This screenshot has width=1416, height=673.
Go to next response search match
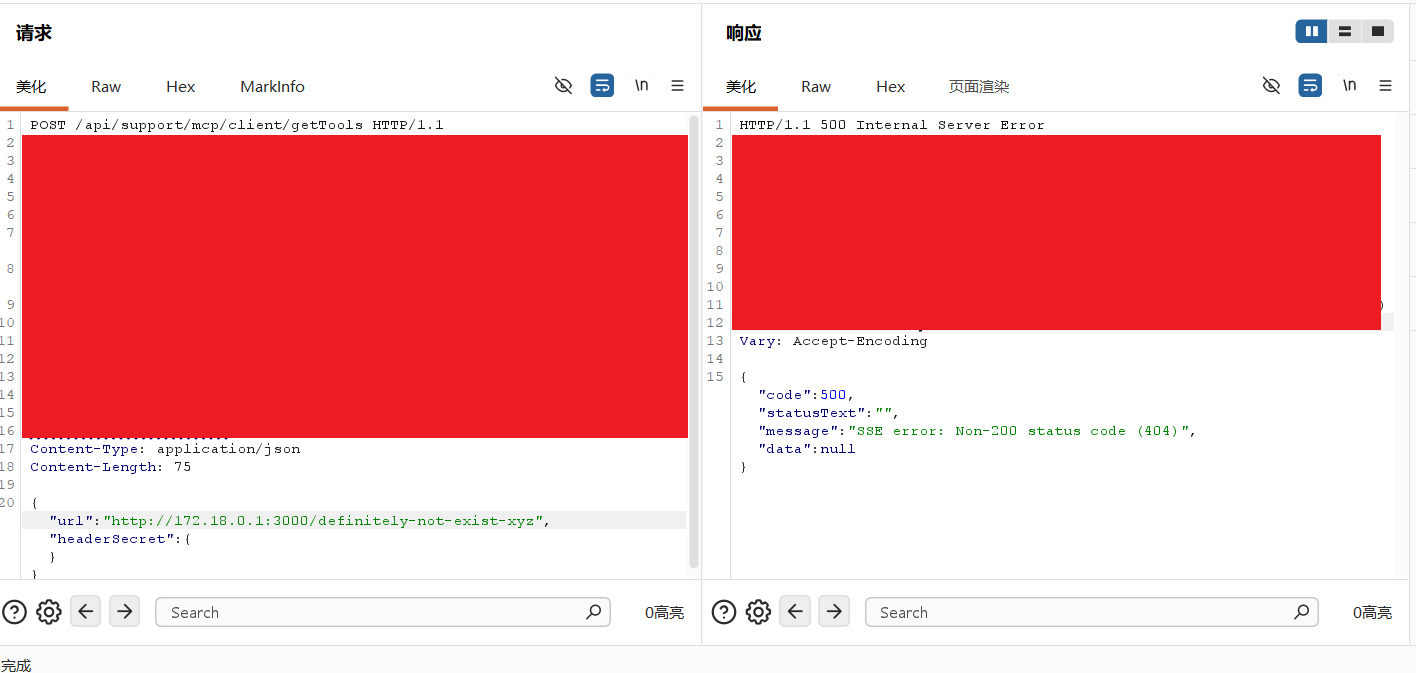point(834,611)
